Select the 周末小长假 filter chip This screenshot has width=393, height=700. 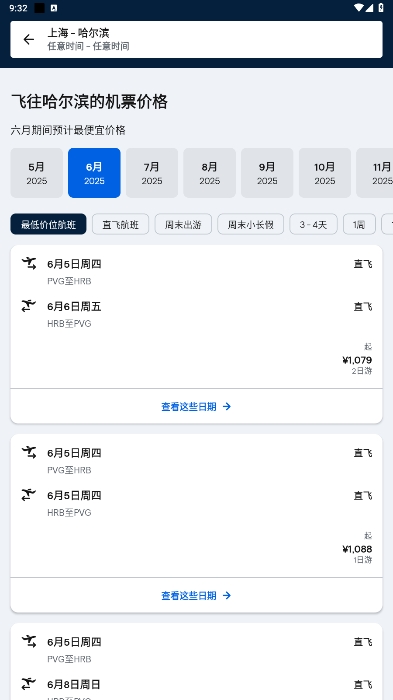tap(251, 224)
